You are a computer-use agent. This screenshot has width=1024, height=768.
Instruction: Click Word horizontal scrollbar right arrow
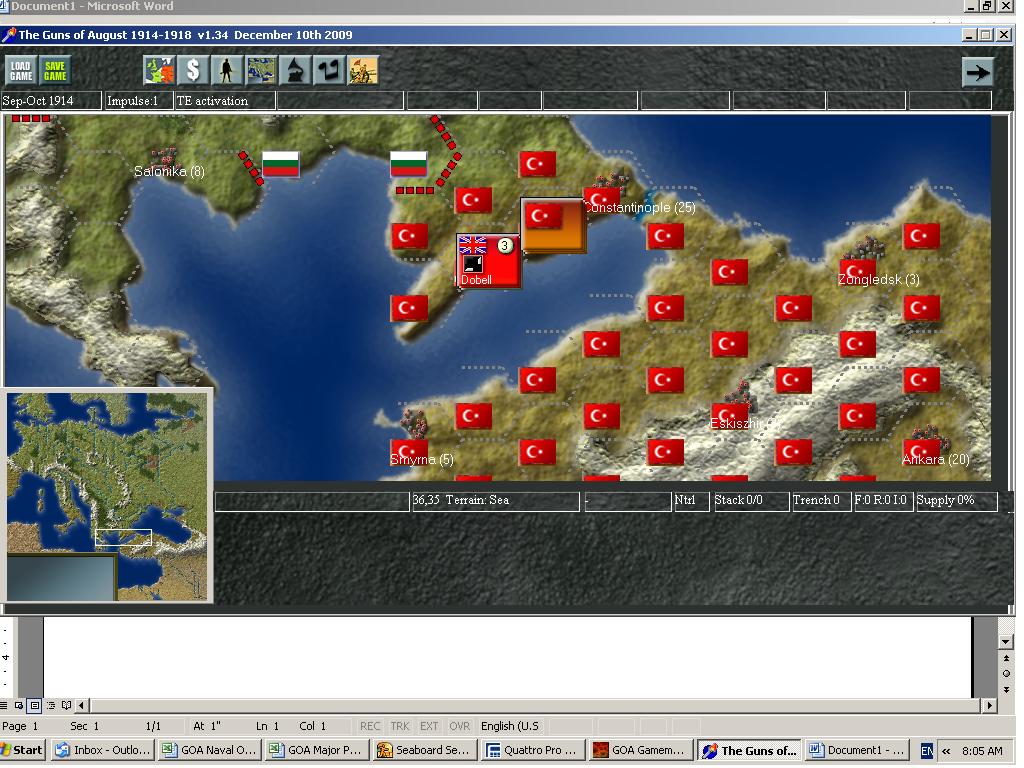point(989,705)
